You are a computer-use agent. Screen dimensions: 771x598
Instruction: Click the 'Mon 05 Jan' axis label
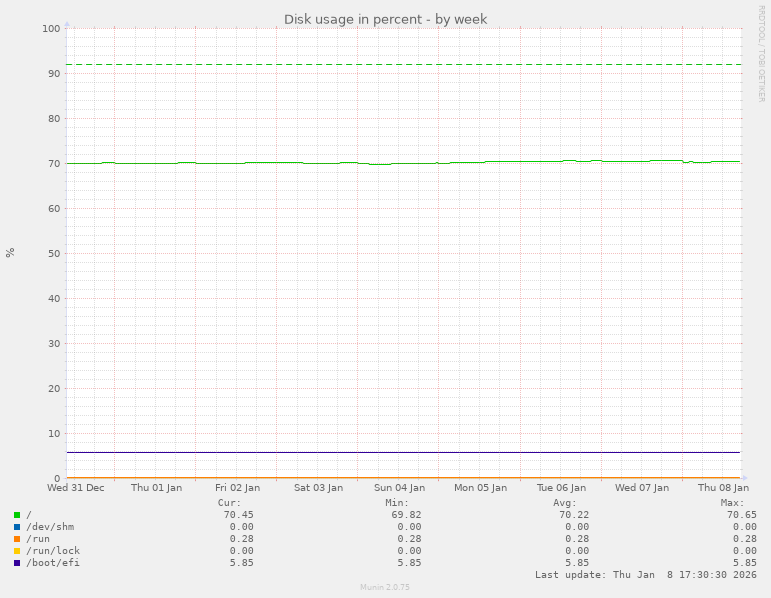pyautogui.click(x=480, y=487)
